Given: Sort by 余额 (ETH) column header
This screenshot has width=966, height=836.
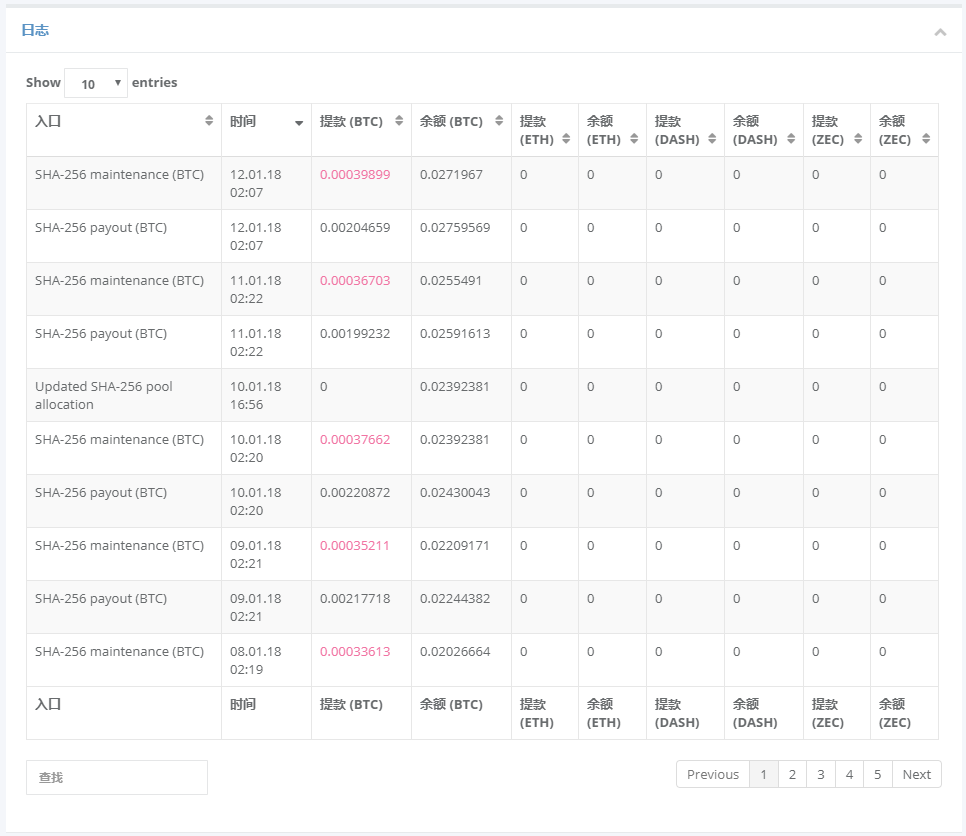Looking at the screenshot, I should 612,130.
